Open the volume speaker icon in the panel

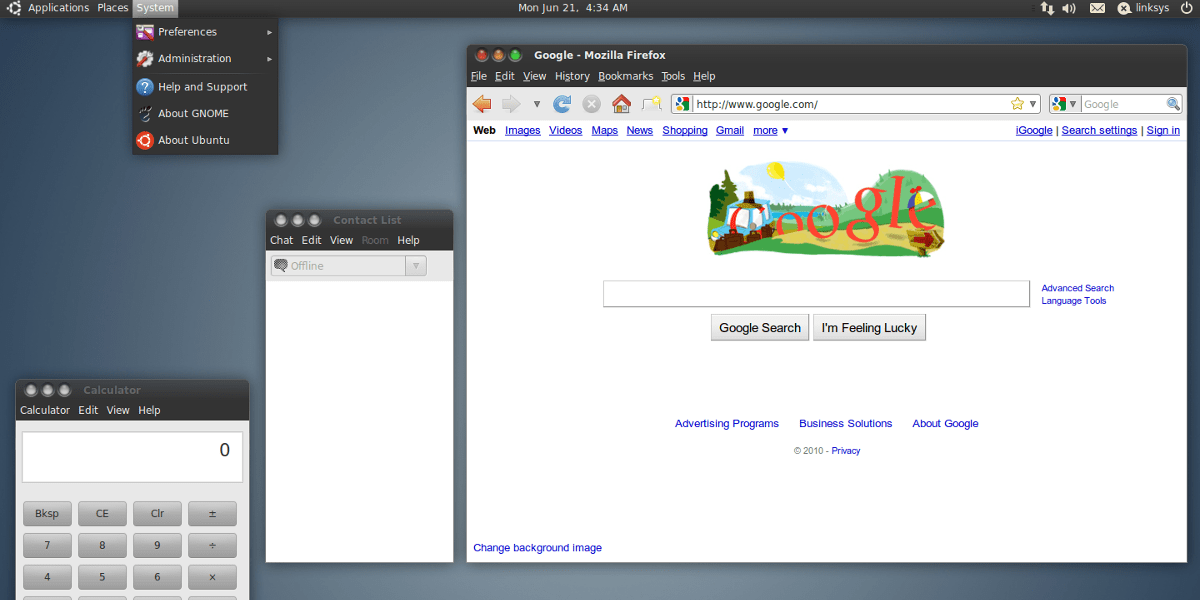[x=1069, y=8]
